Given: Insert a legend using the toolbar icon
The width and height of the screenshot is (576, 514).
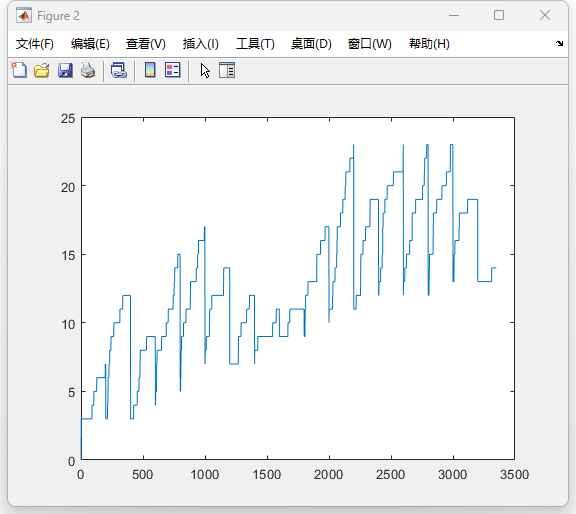Looking at the screenshot, I should click(173, 70).
